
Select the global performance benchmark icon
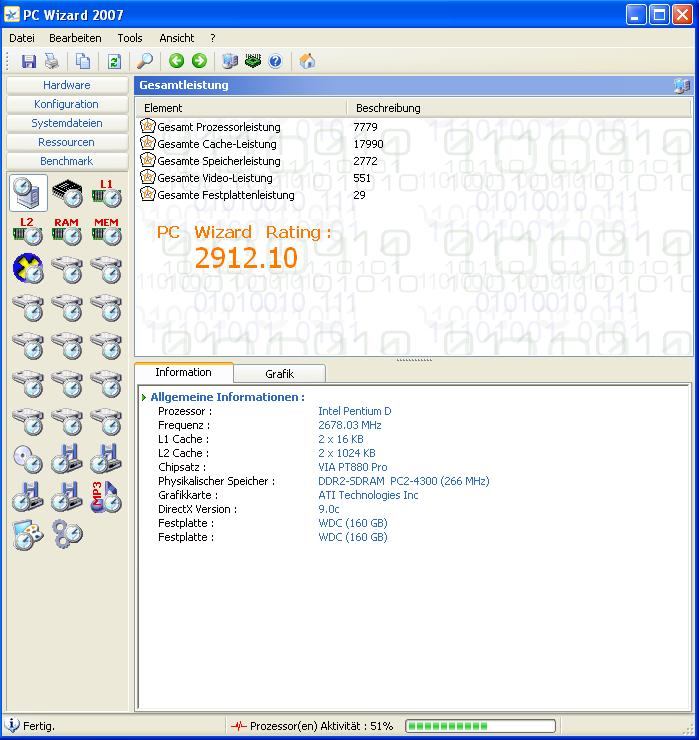coord(28,193)
